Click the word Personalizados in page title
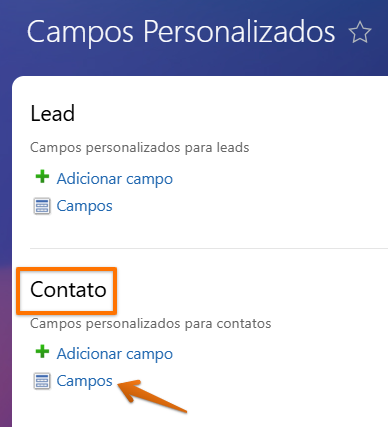This screenshot has height=427, width=388. (x=239, y=32)
